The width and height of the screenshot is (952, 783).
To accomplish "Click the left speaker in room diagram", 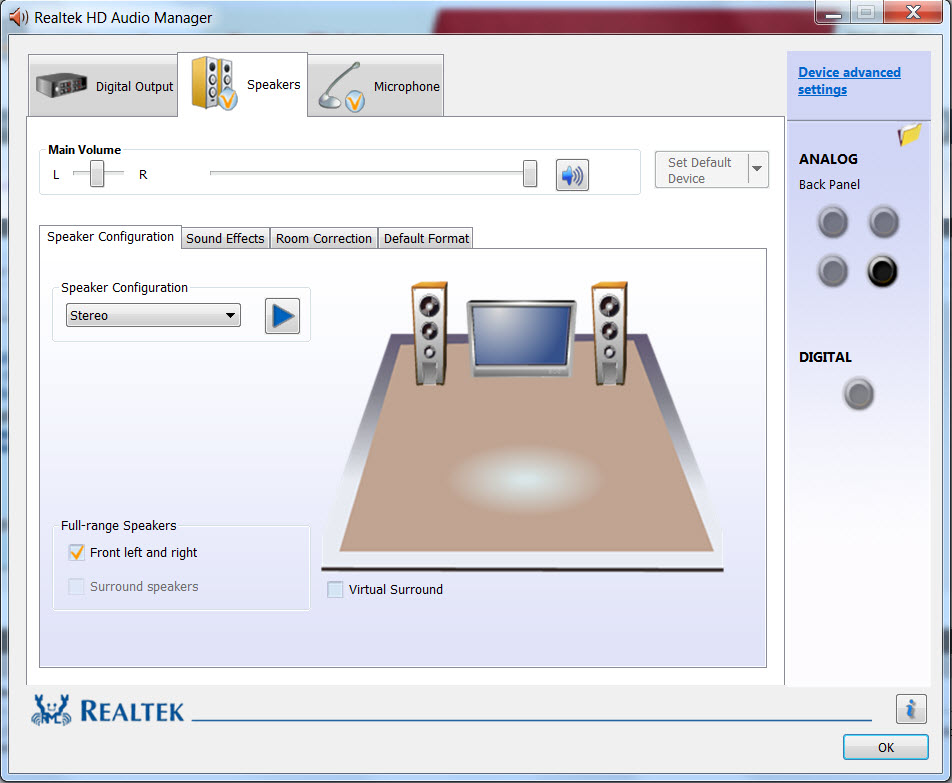I will pyautogui.click(x=430, y=333).
